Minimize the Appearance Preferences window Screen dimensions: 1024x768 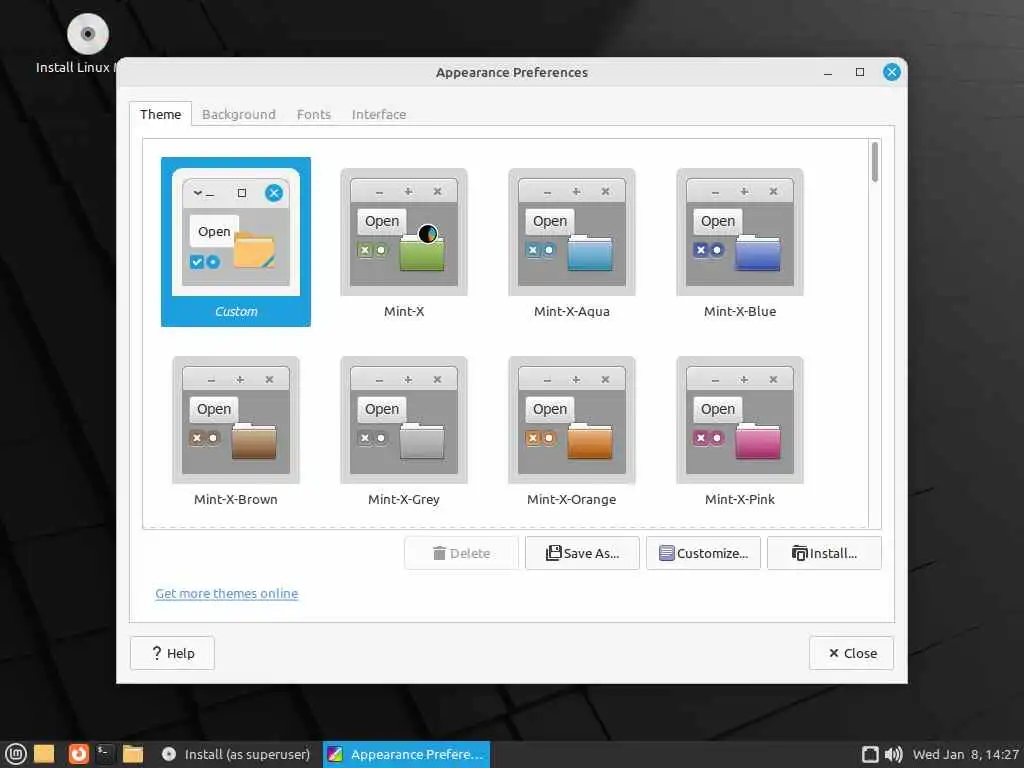pyautogui.click(x=828, y=72)
